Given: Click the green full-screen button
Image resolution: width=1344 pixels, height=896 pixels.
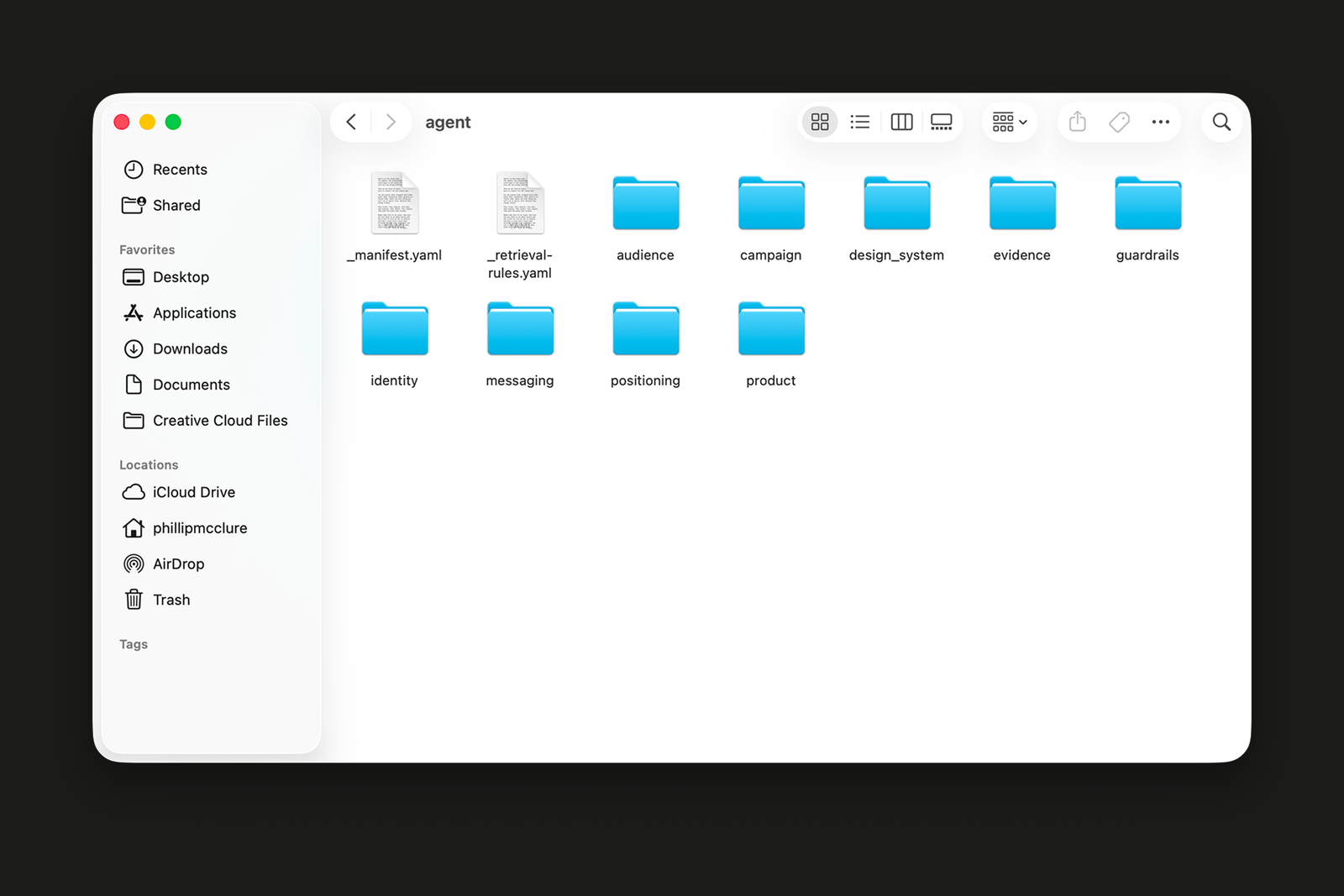Looking at the screenshot, I should click(x=174, y=123).
